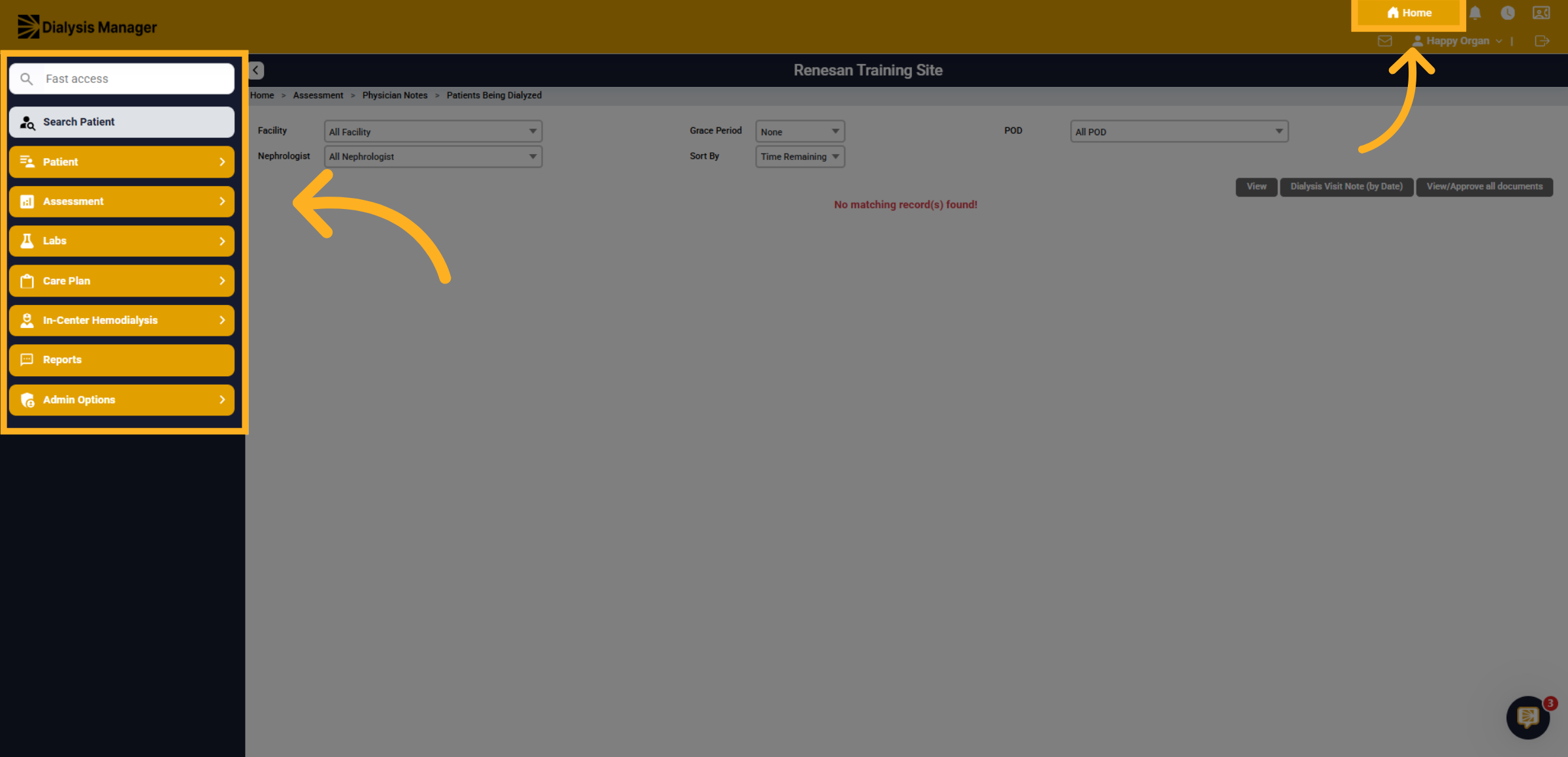Open the POD dropdown

click(x=1179, y=131)
